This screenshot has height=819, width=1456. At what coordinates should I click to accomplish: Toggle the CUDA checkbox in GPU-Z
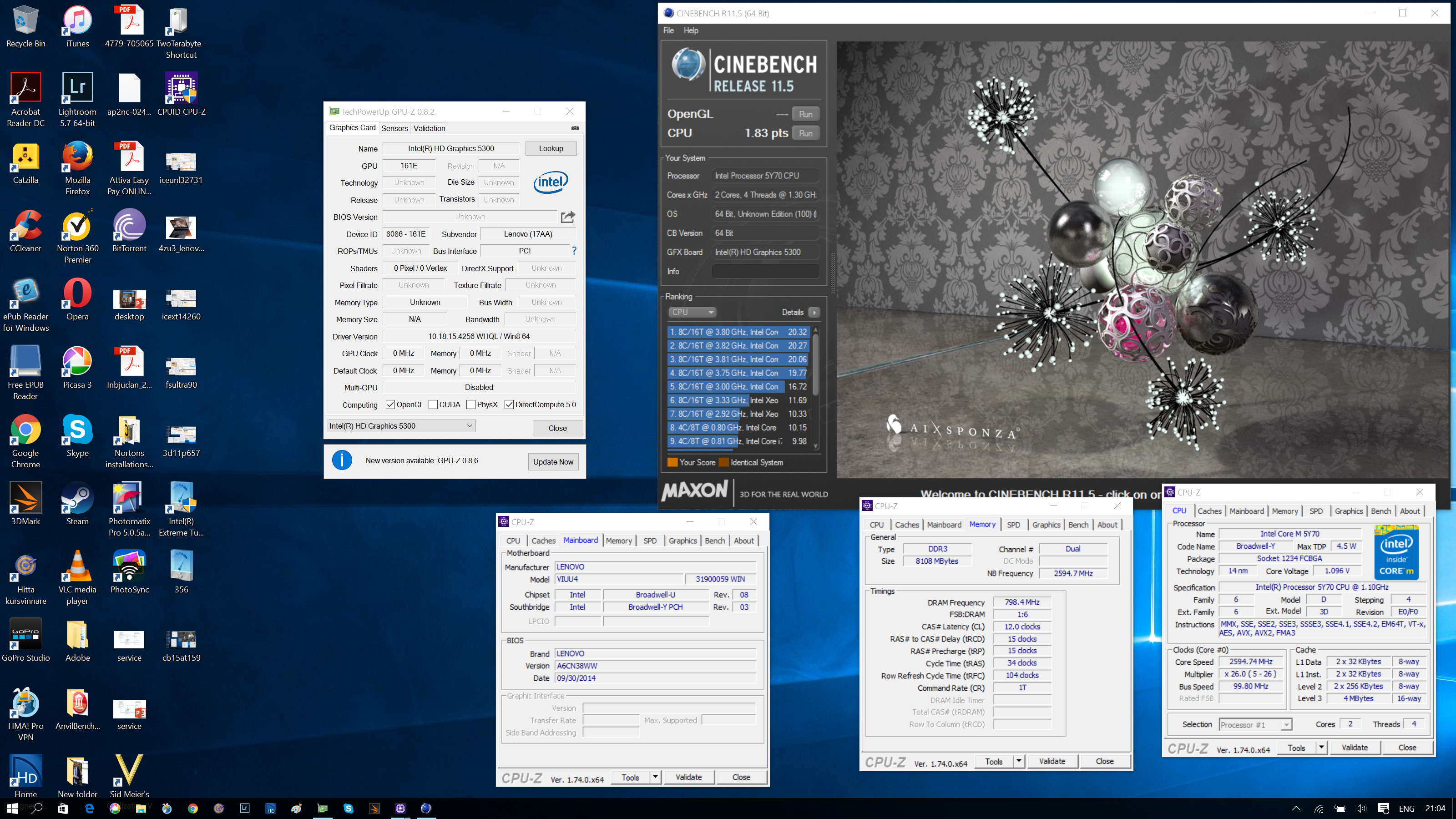(433, 404)
